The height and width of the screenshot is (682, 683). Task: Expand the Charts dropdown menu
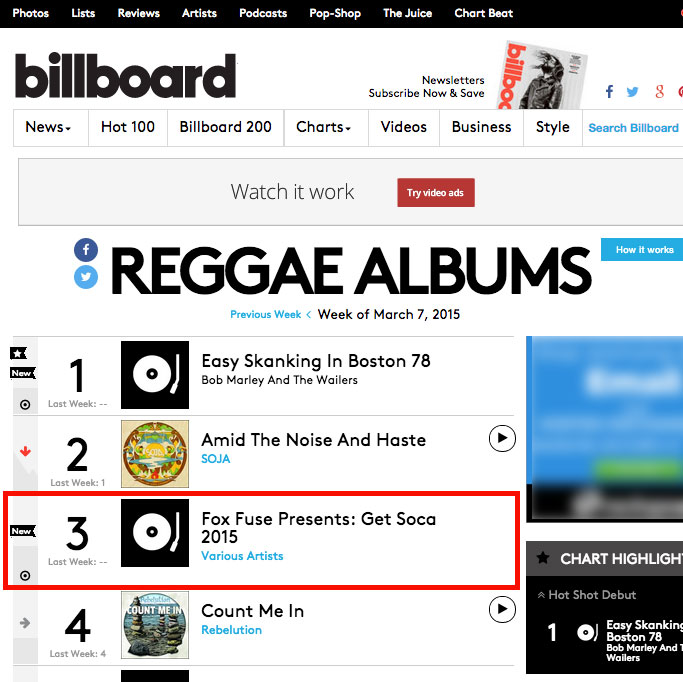click(x=324, y=128)
